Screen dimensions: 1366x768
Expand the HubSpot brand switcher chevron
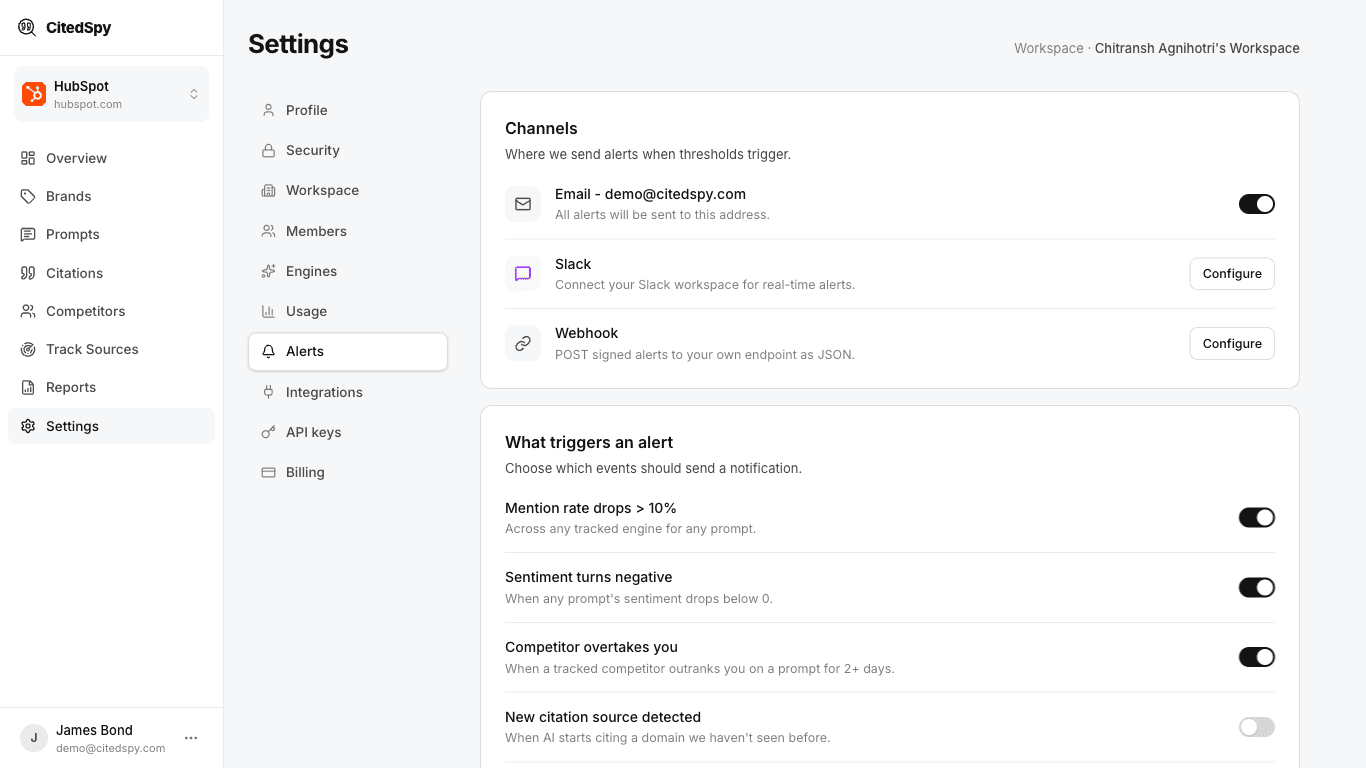click(194, 94)
